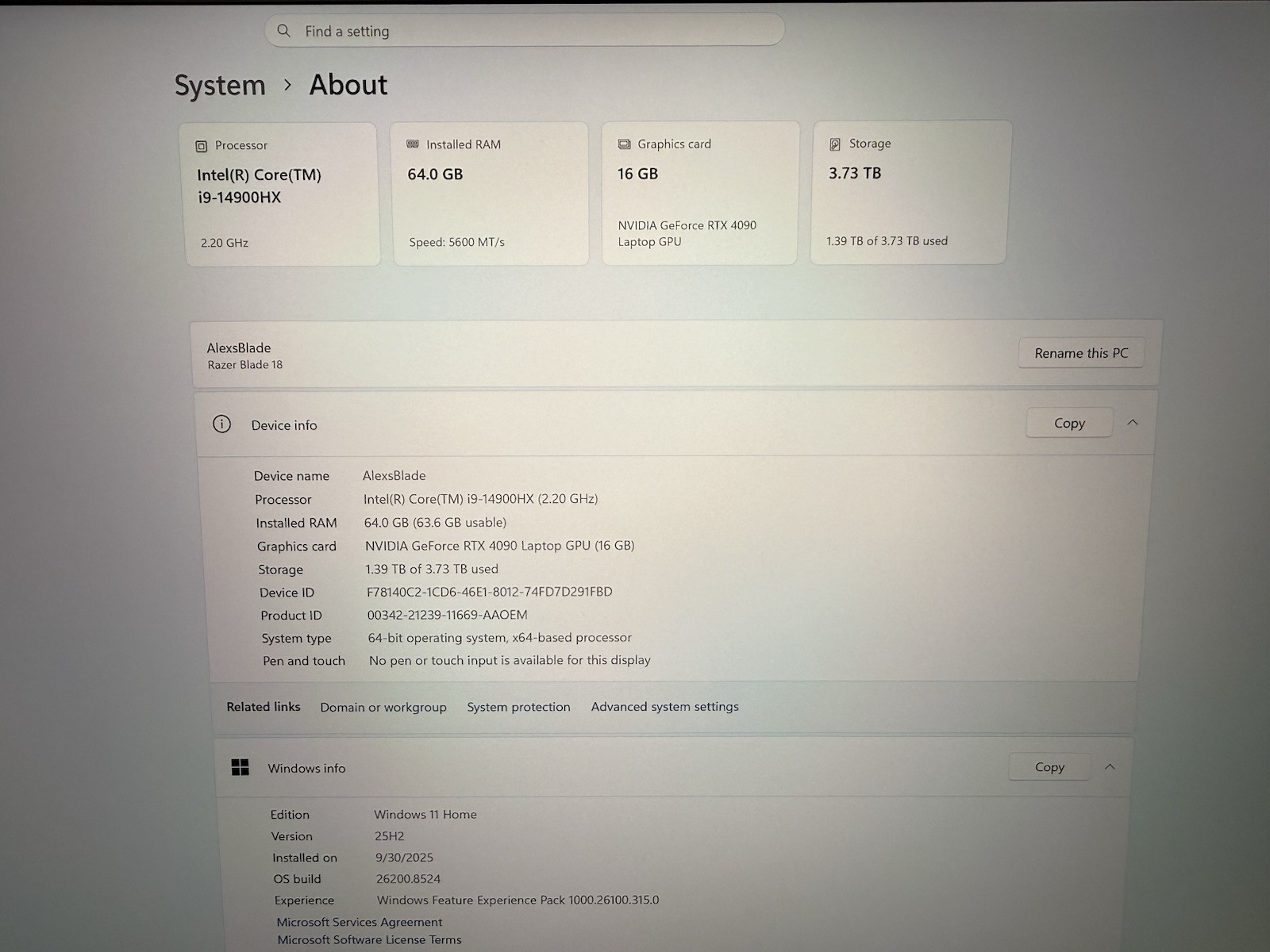Click the Processor chip icon
1270x952 pixels.
pyautogui.click(x=202, y=146)
